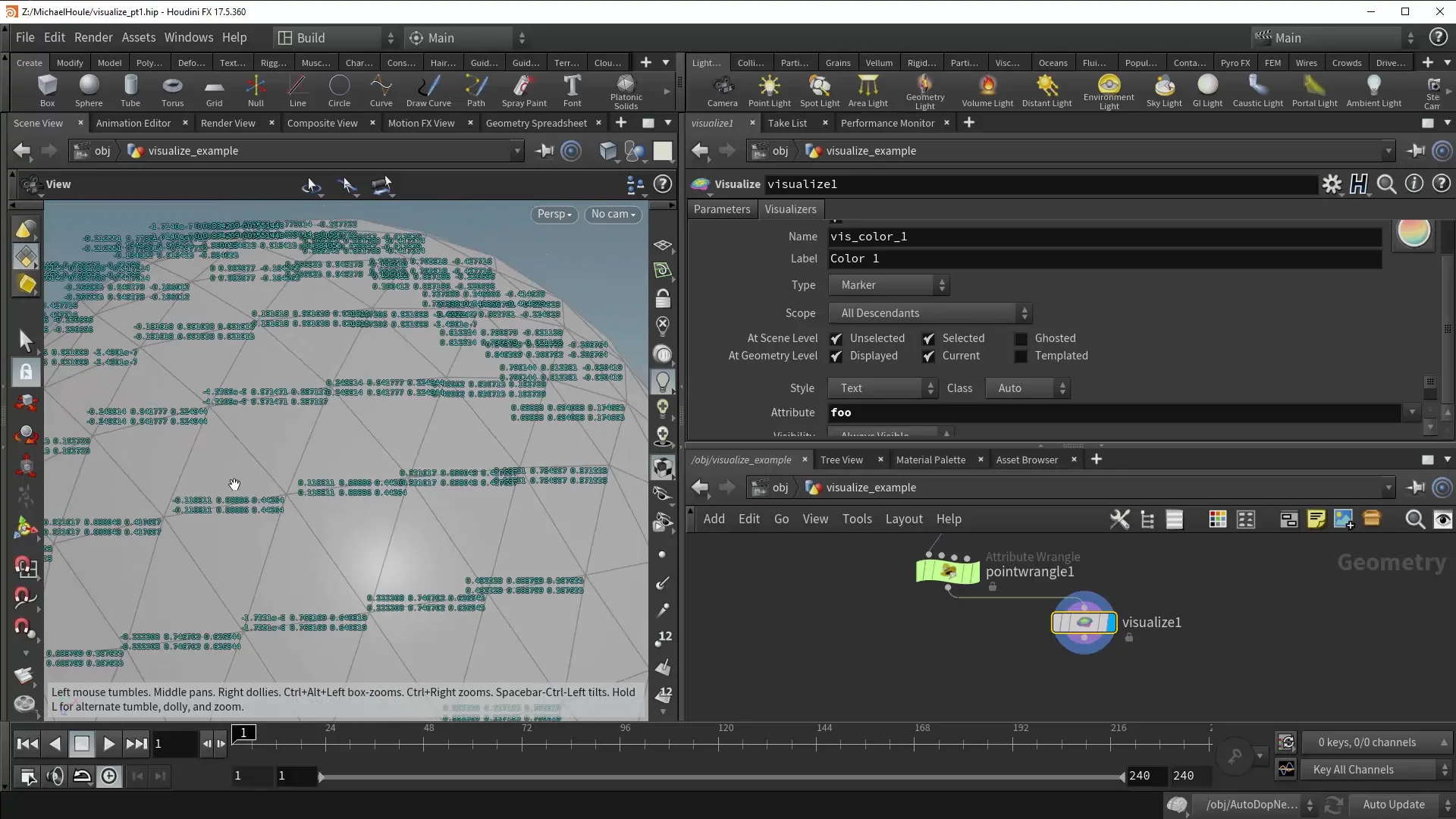
Task: Click the visualizer color ramp swatch
Action: click(x=1414, y=233)
